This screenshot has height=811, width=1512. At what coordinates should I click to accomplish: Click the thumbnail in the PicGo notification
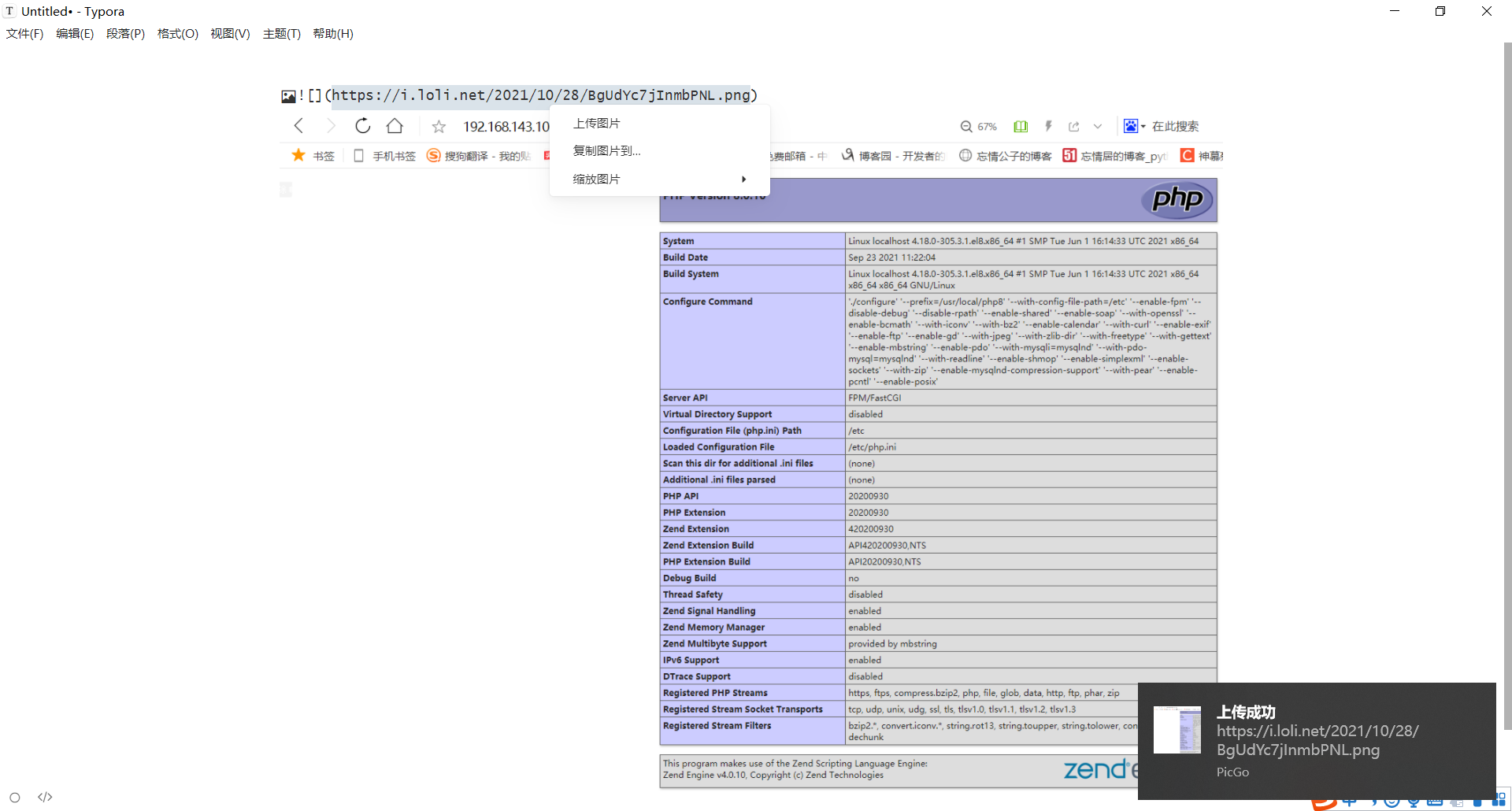[x=1177, y=730]
